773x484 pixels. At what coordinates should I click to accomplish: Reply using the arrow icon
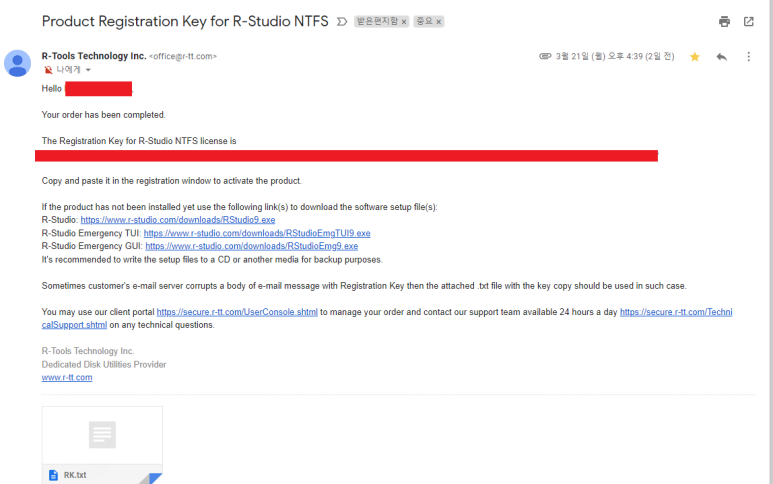tap(722, 57)
